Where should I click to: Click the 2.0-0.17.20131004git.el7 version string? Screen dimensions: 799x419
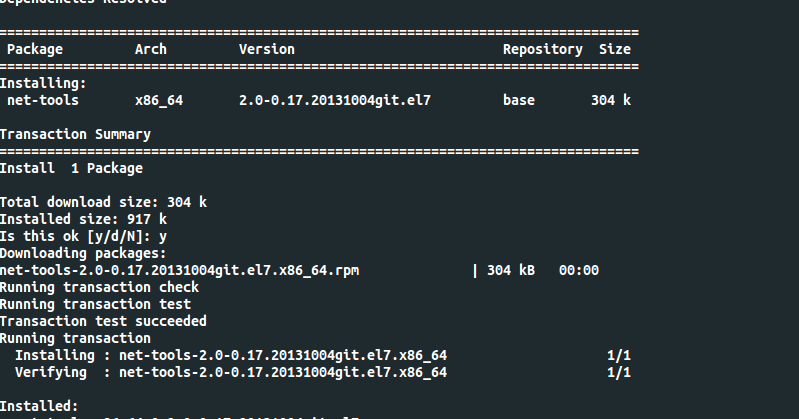point(335,100)
